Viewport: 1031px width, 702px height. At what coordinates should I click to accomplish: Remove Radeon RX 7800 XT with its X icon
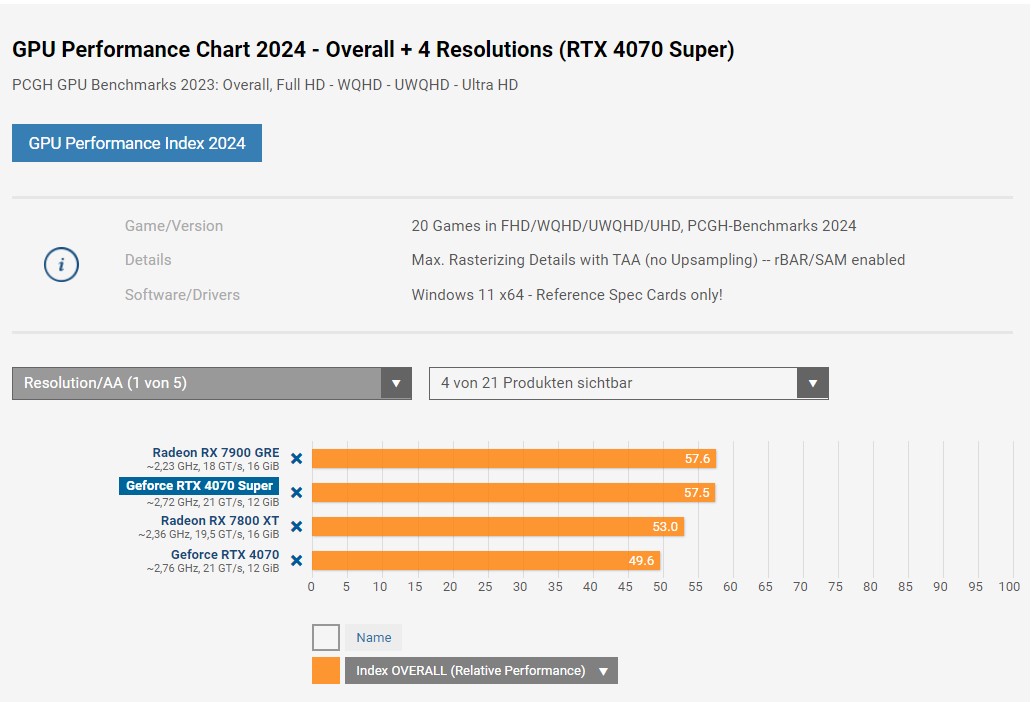click(297, 526)
